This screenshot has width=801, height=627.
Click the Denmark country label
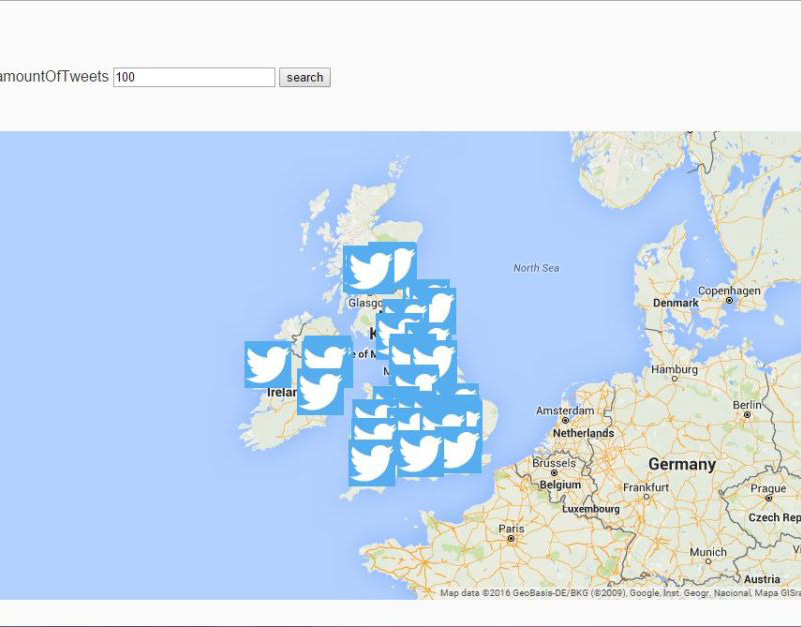point(675,303)
